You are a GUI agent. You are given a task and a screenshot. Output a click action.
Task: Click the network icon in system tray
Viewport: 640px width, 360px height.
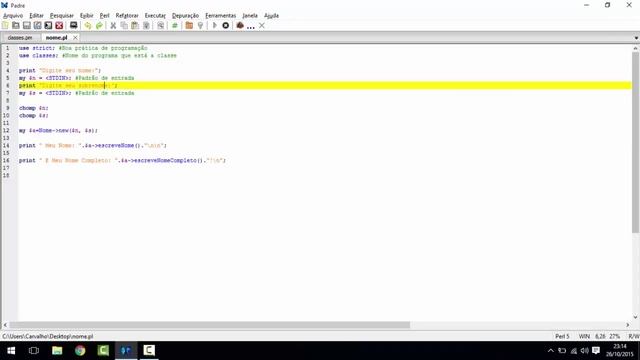(574, 351)
